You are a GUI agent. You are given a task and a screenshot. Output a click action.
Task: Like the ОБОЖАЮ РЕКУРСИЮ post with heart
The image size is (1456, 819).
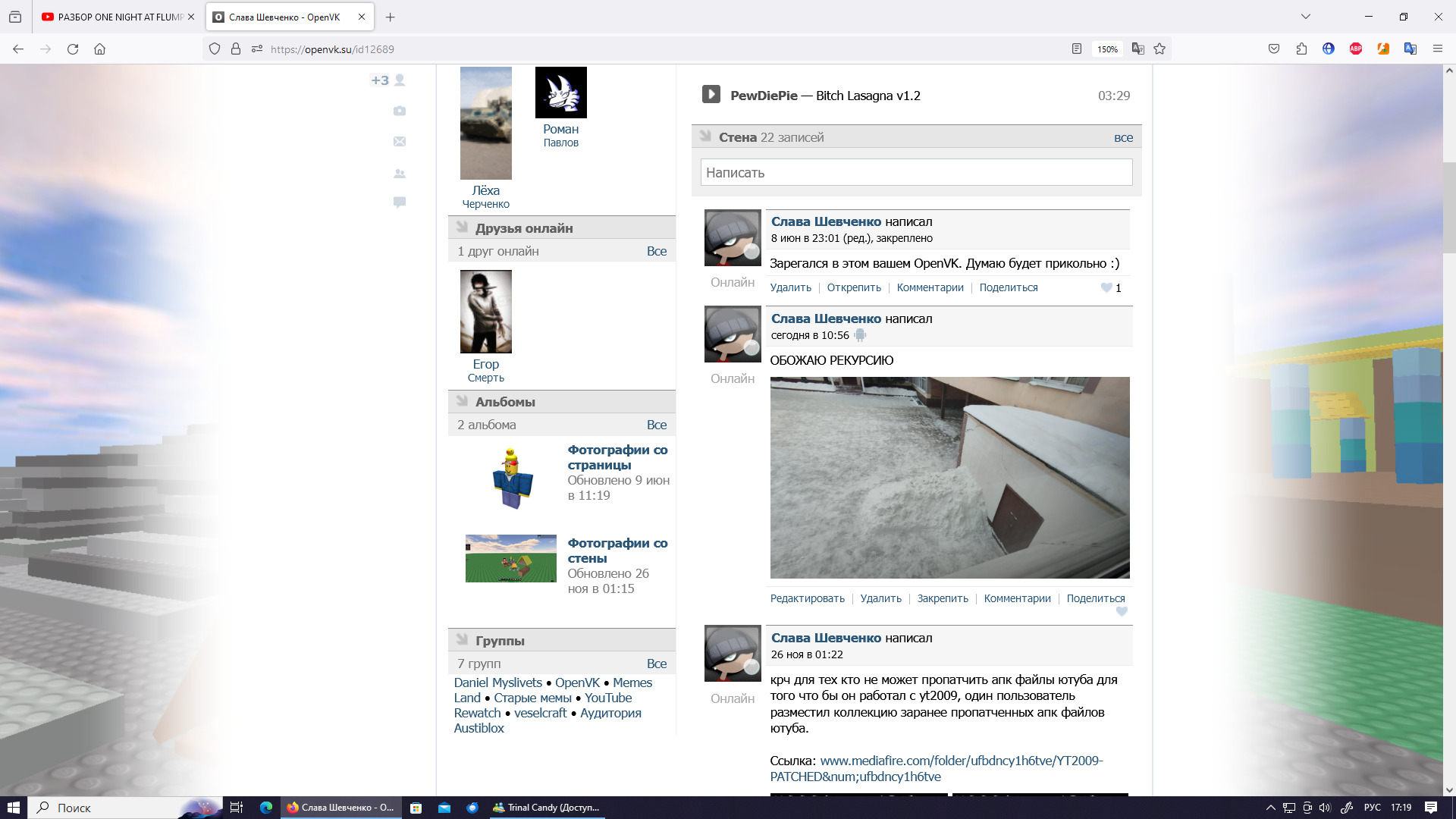pos(1122,611)
